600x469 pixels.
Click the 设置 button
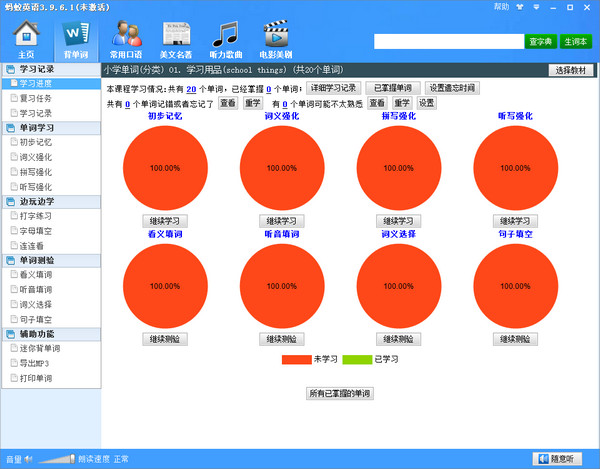tap(427, 103)
